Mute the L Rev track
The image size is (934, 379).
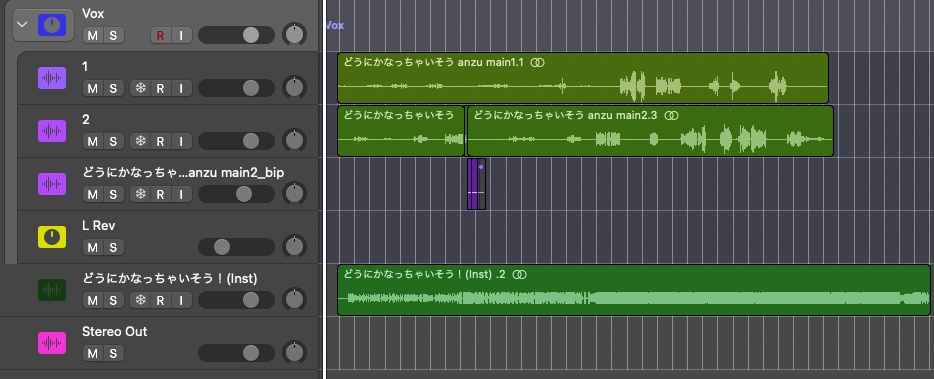pos(92,247)
